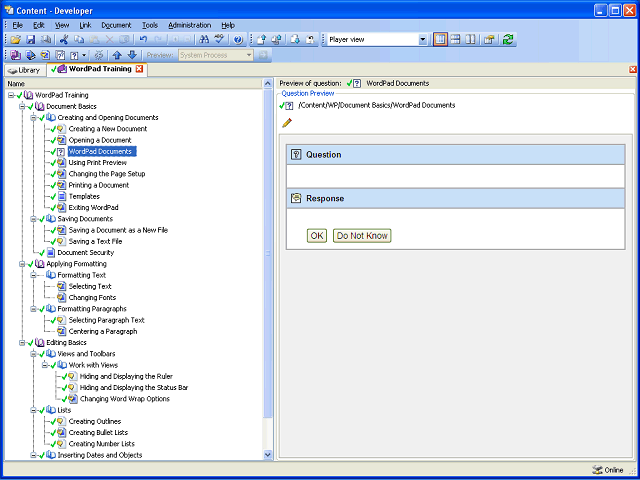Screen dimensions: 640x480
Task: Click the tree scrollbar down arrow
Action: 268,454
